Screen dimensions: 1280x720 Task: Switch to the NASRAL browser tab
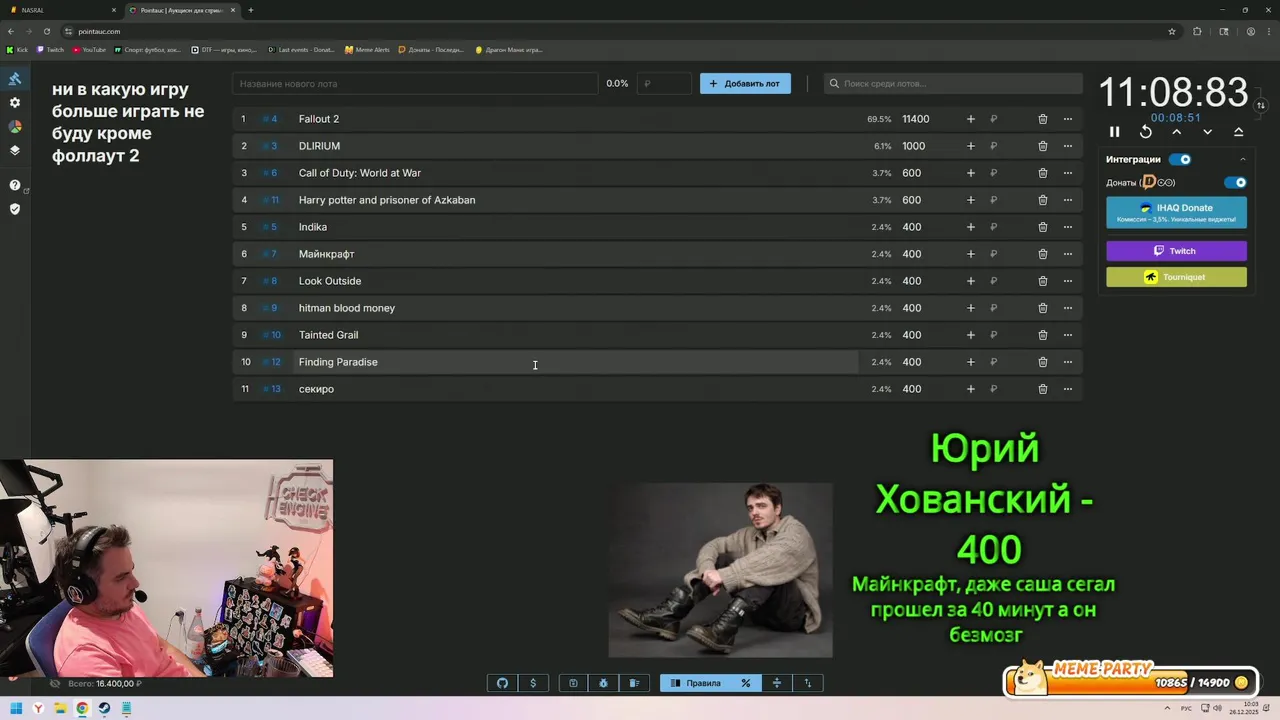pyautogui.click(x=60, y=10)
